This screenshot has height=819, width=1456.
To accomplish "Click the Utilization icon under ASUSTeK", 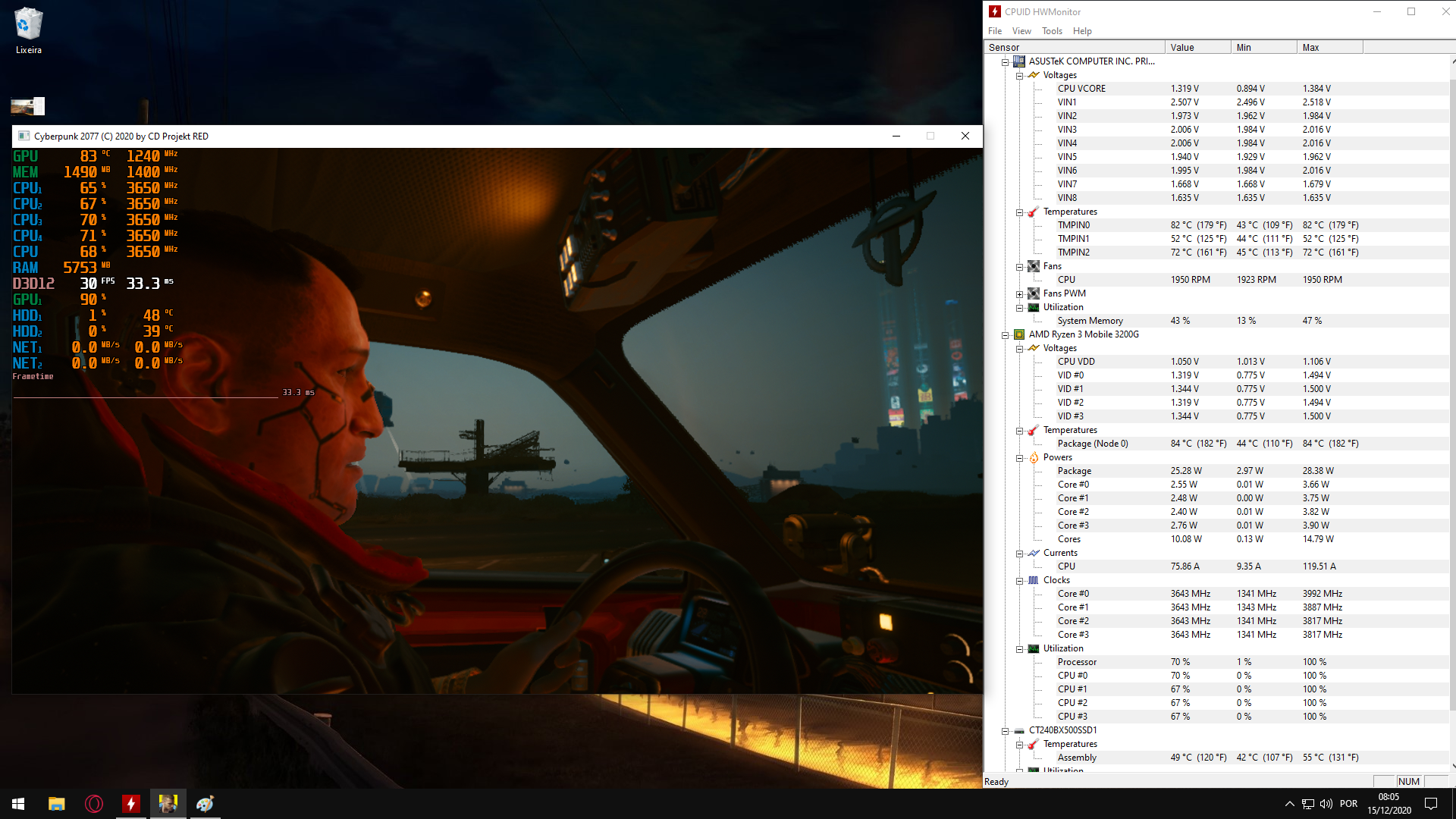I will 1033,307.
